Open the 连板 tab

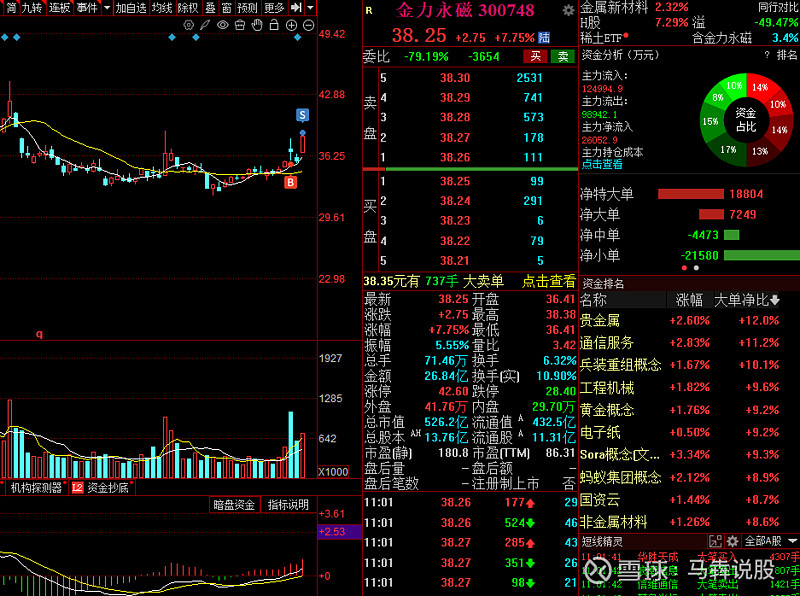(x=60, y=8)
